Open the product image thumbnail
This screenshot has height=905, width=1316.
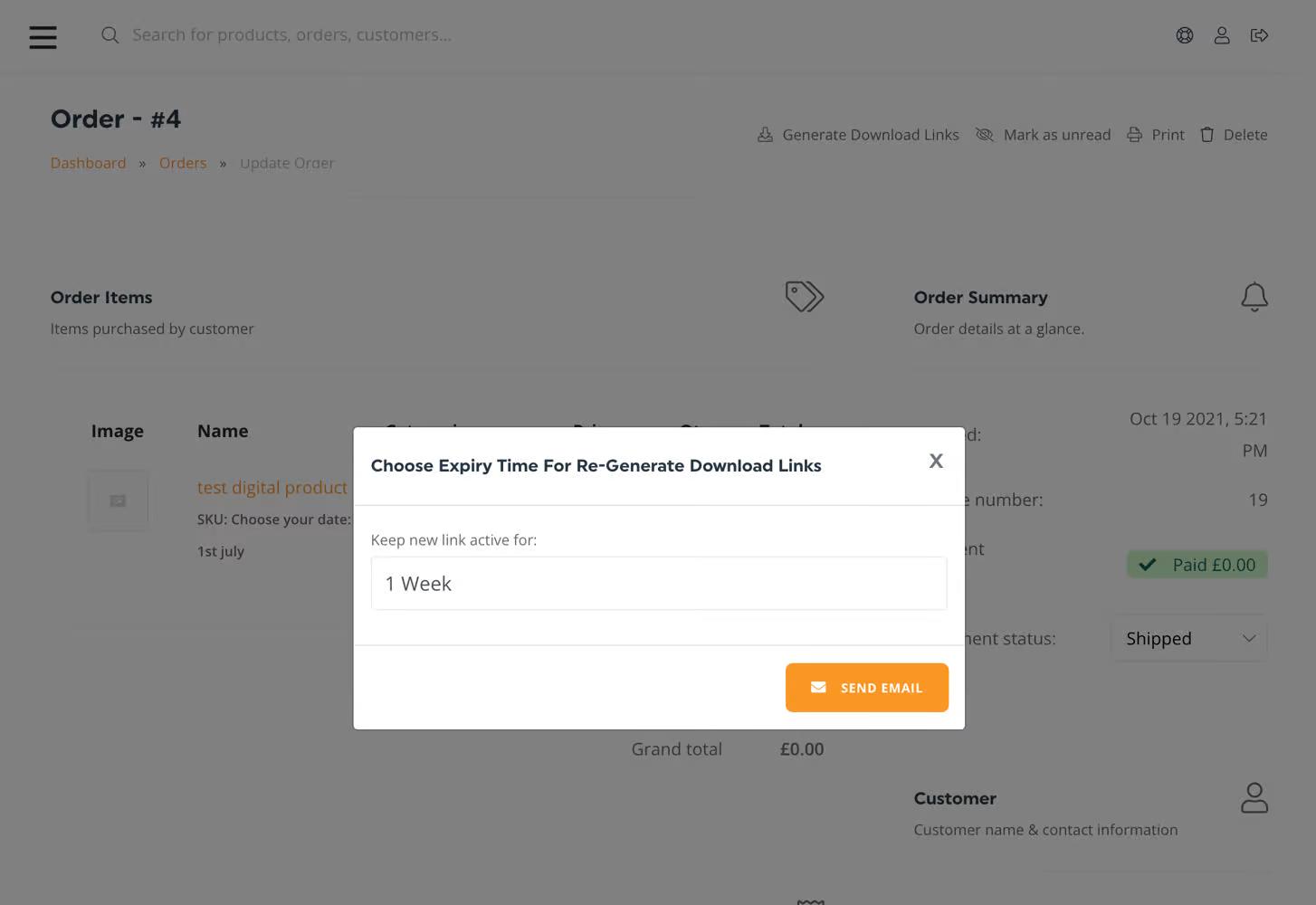[118, 500]
